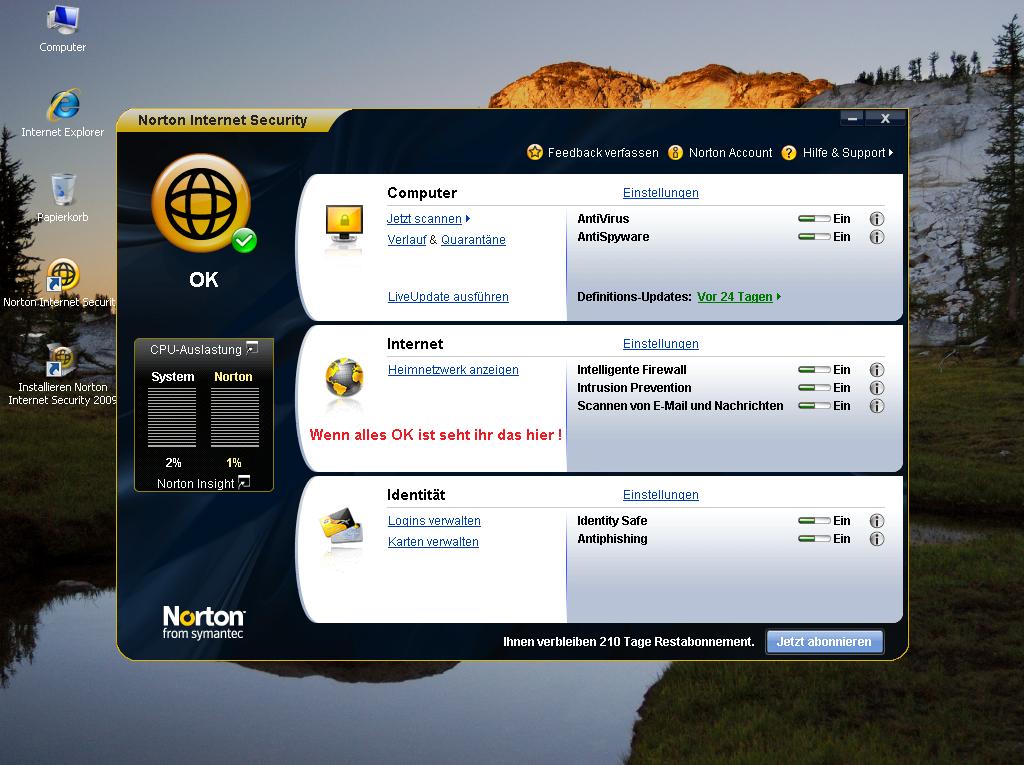The image size is (1024, 765).
Task: Open the Computer desktop icon
Action: click(63, 29)
